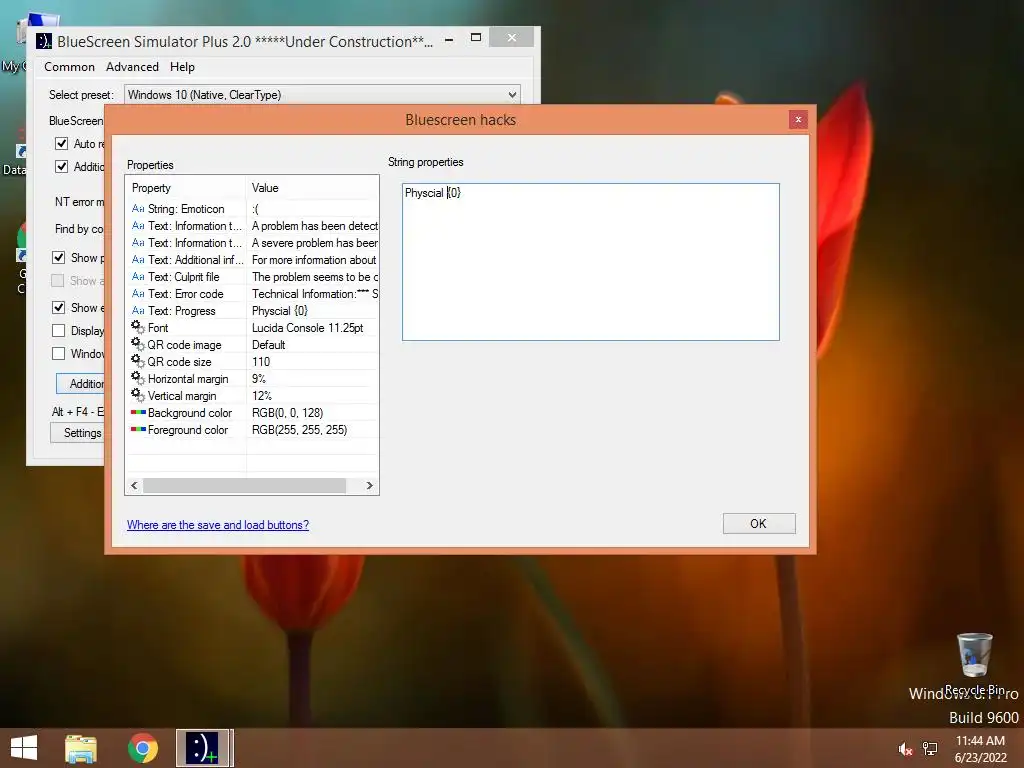Viewport: 1024px width, 768px height.
Task: Open the Recycle Bin on desktop
Action: point(974,662)
